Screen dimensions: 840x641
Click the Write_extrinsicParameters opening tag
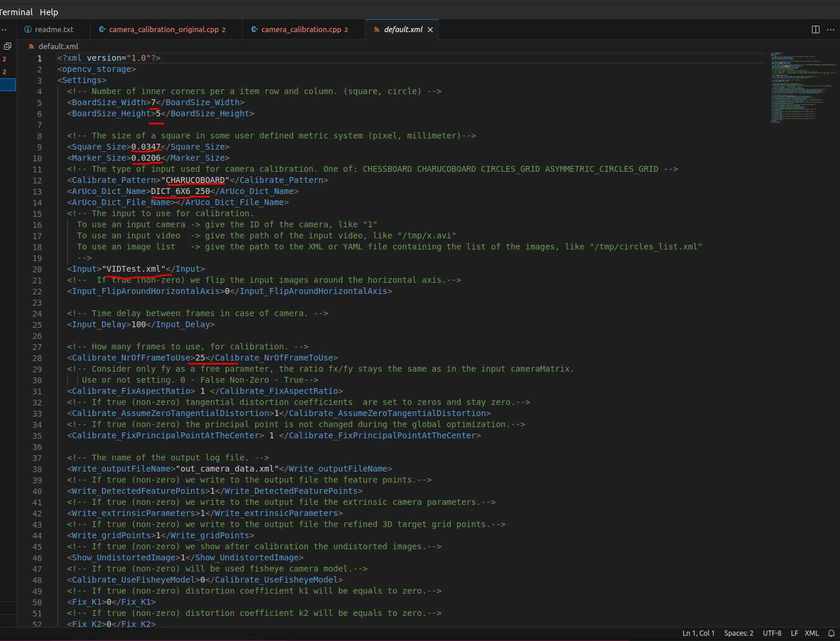point(134,514)
